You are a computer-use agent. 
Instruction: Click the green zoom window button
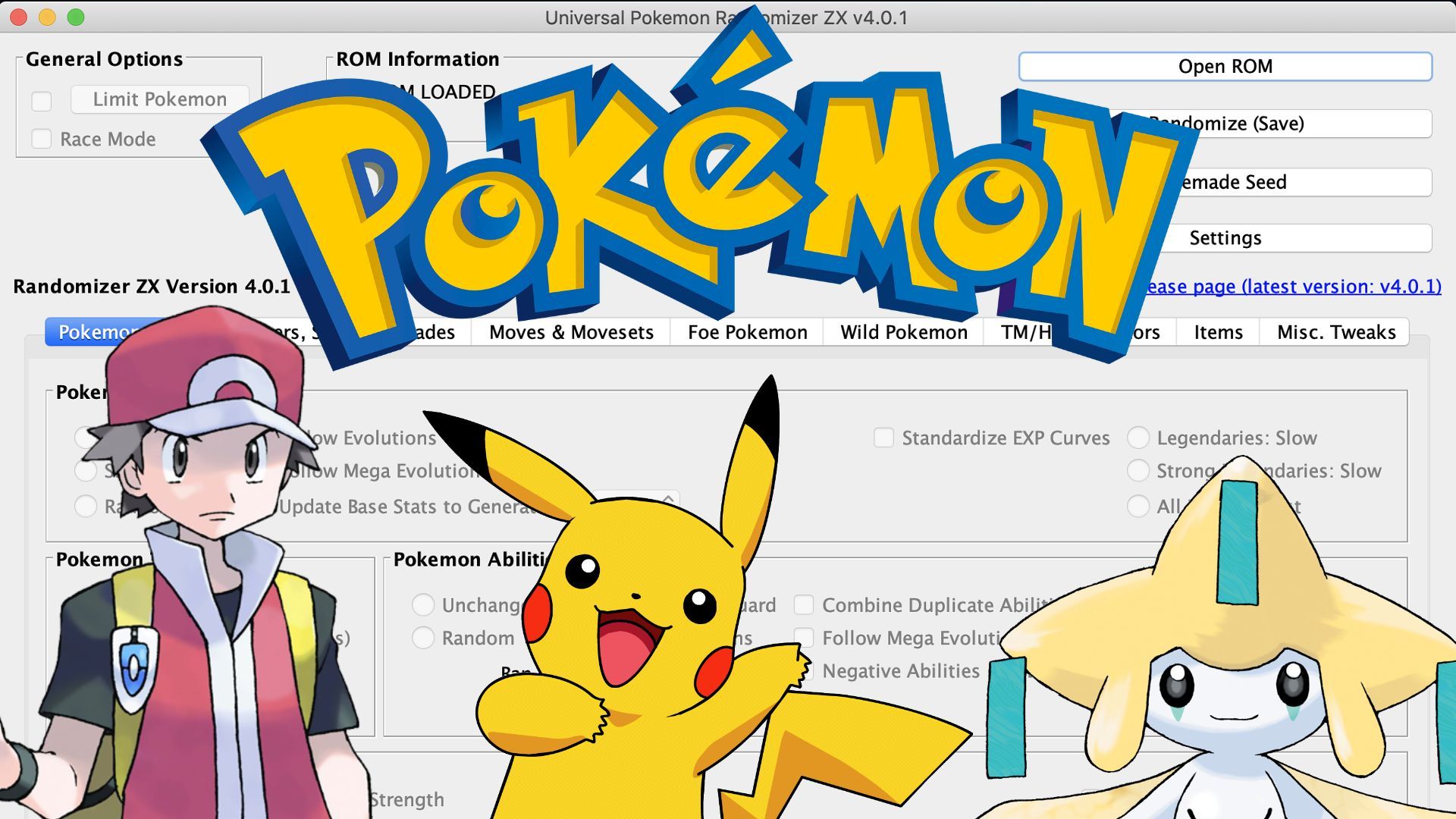tap(76, 17)
